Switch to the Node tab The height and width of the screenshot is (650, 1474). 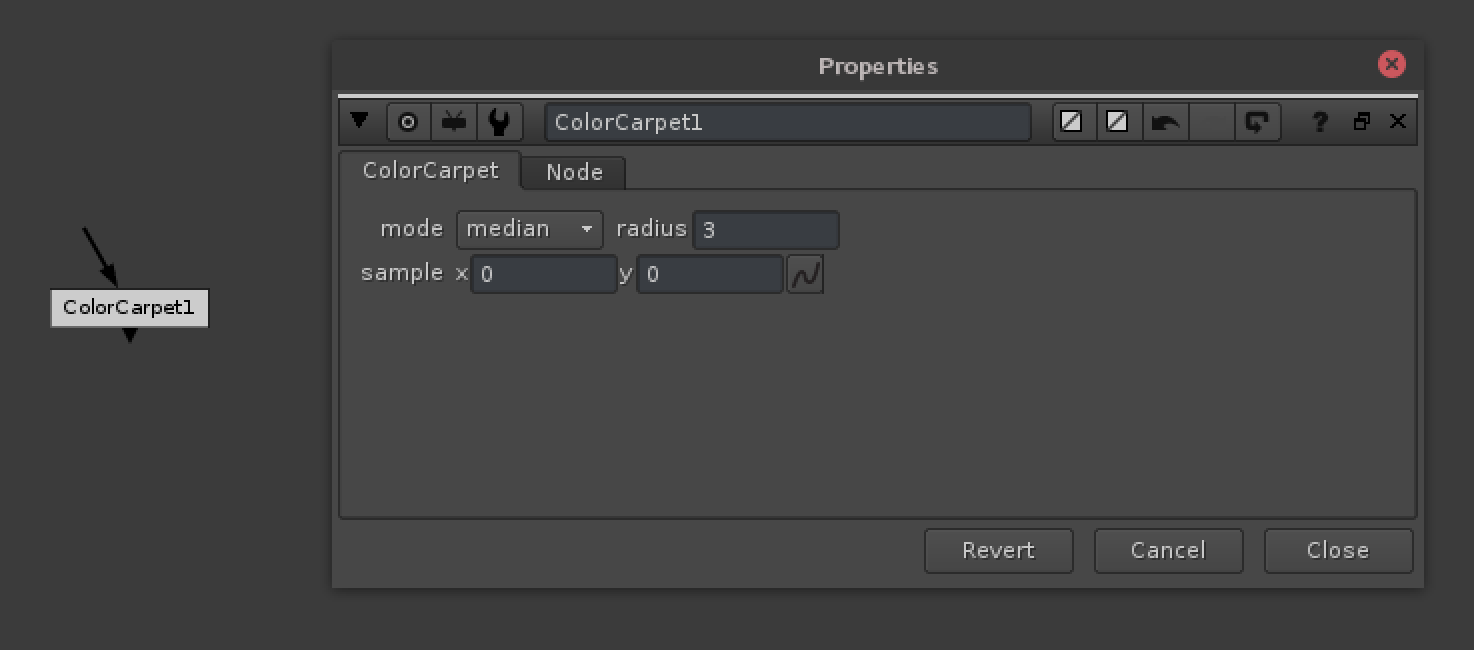[573, 172]
